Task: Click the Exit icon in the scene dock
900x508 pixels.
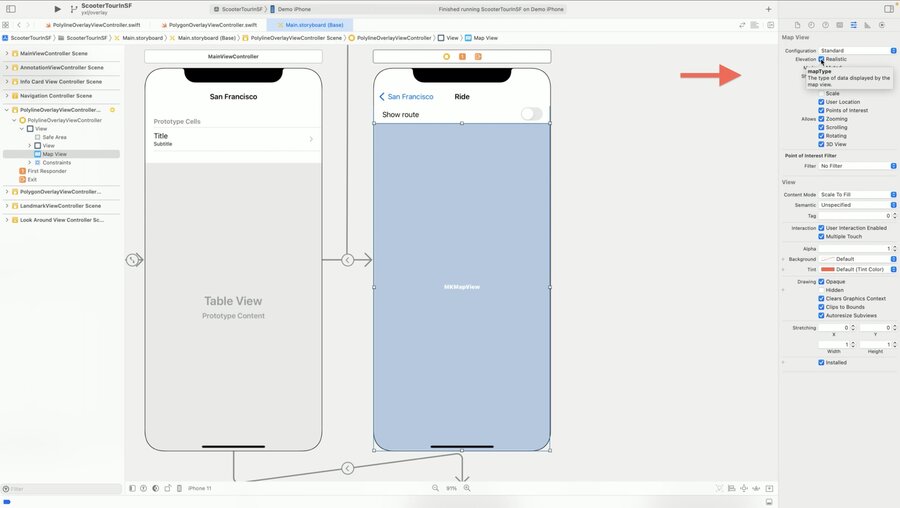Action: tap(478, 56)
